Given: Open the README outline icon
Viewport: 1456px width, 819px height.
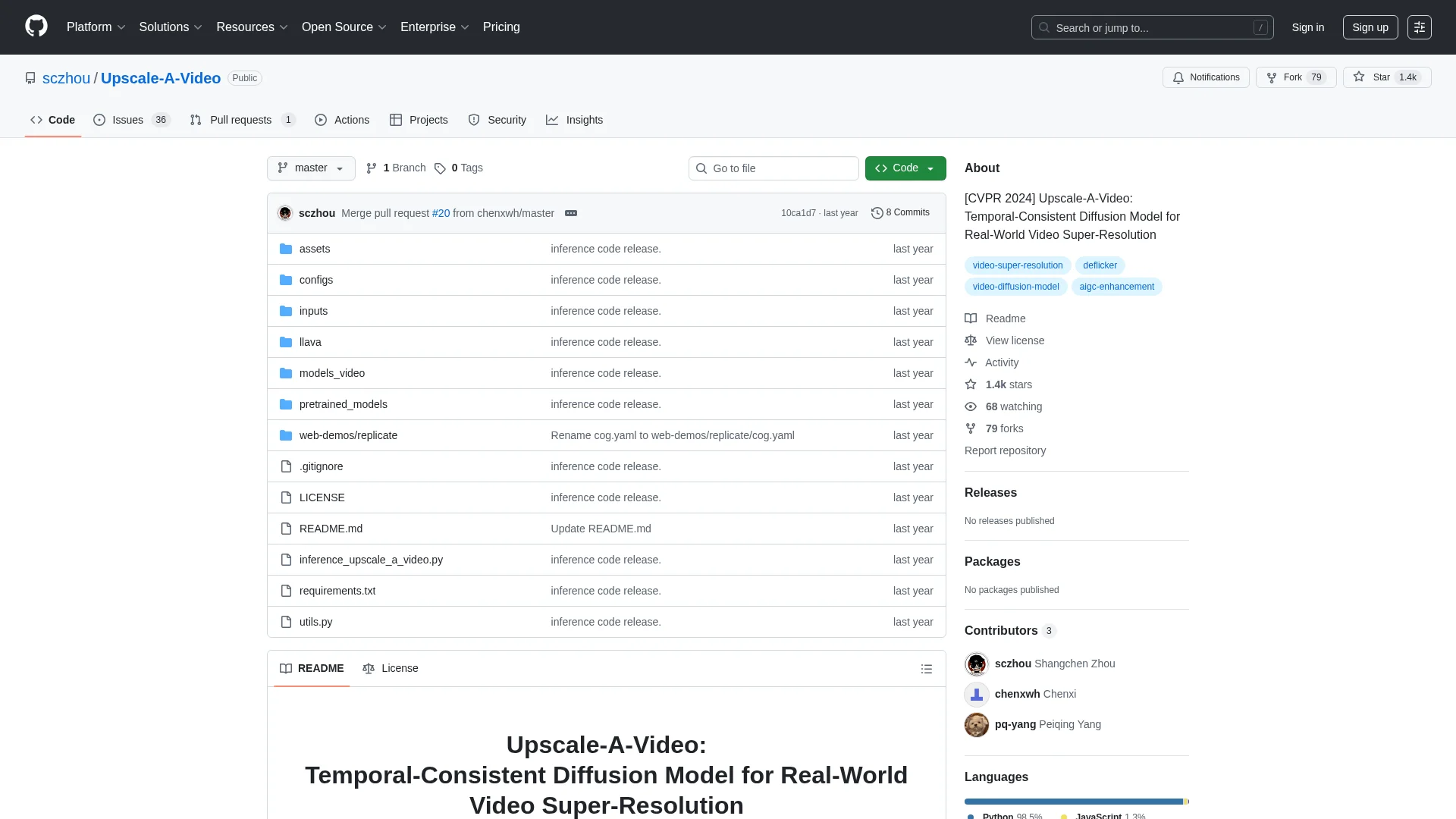Looking at the screenshot, I should [x=926, y=669].
